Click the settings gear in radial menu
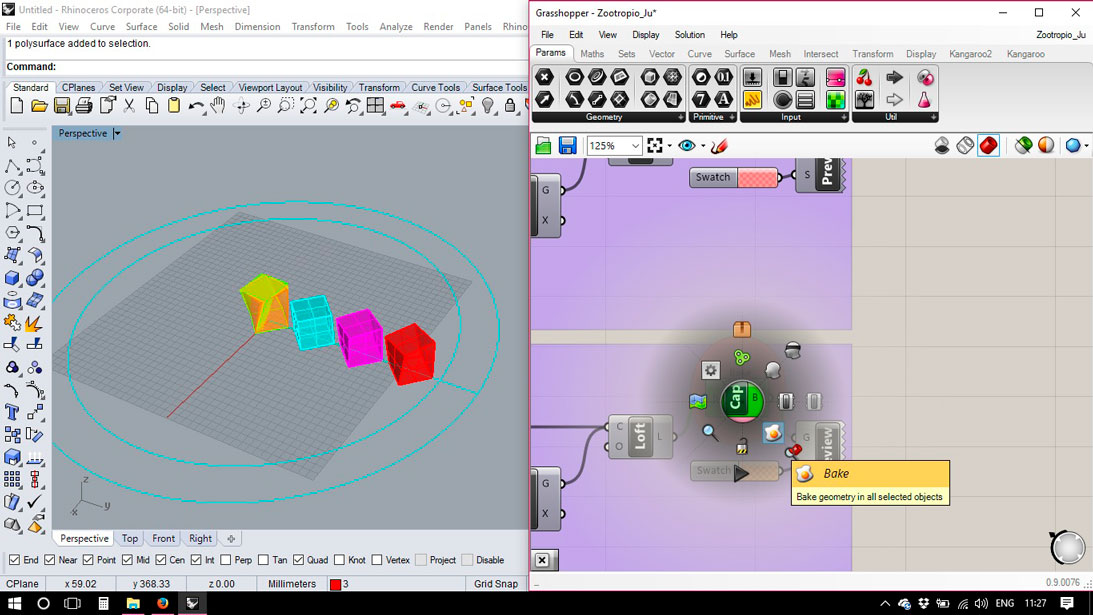This screenshot has width=1093, height=615. [x=710, y=370]
